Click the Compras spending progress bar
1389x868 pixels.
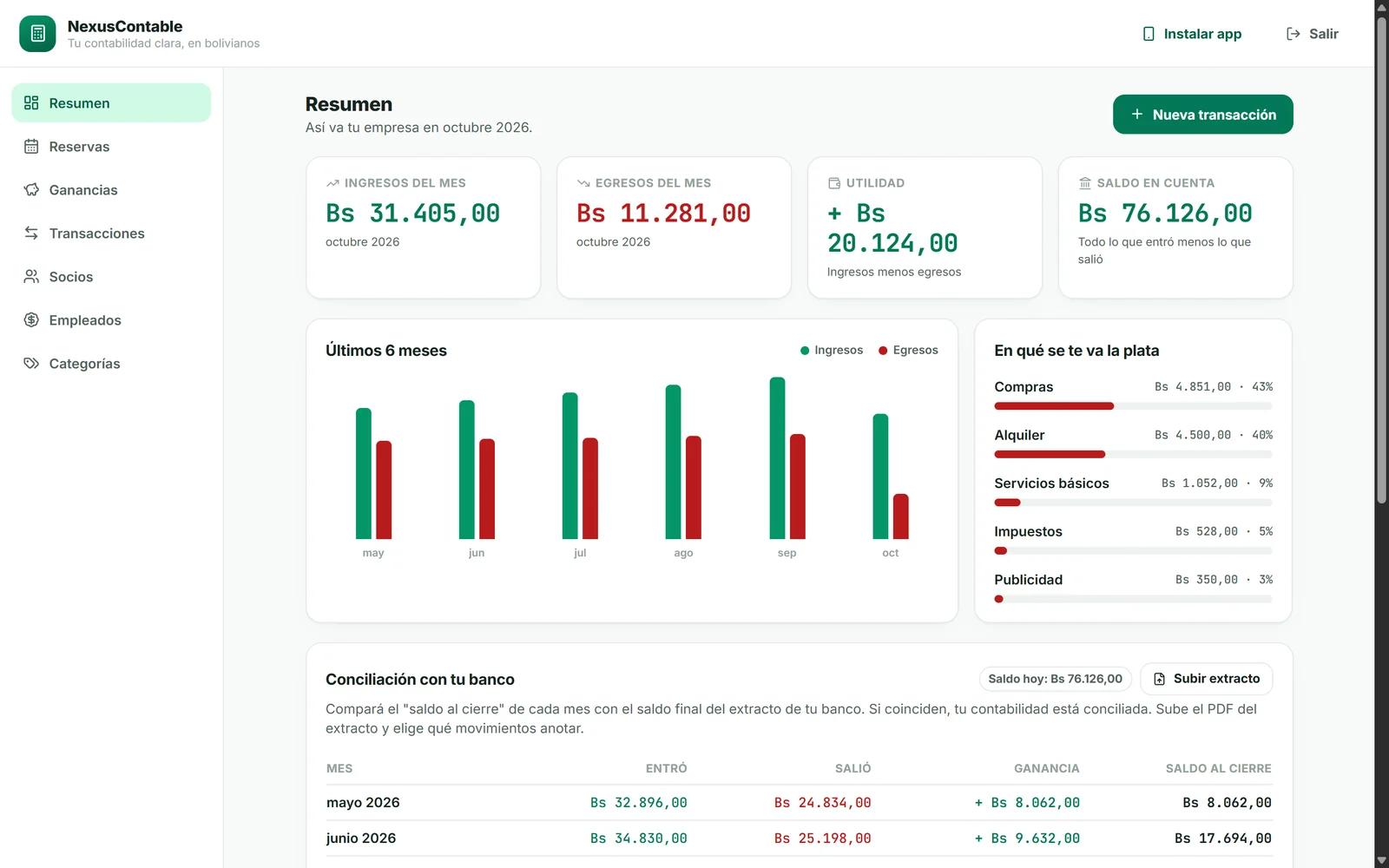click(1133, 406)
